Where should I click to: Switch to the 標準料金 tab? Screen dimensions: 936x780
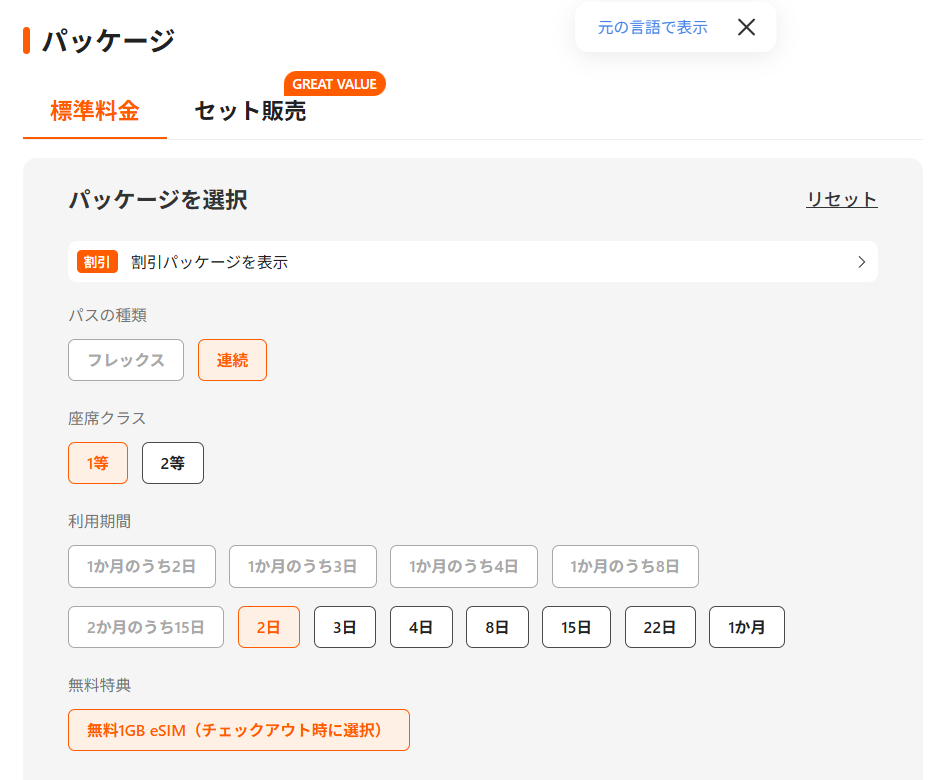(x=95, y=111)
